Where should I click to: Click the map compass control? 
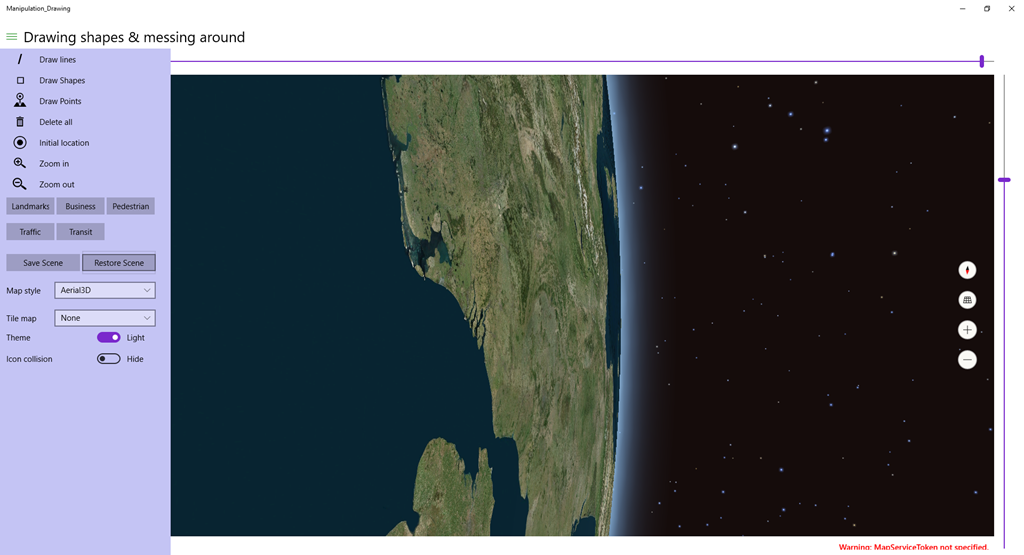pos(967,270)
